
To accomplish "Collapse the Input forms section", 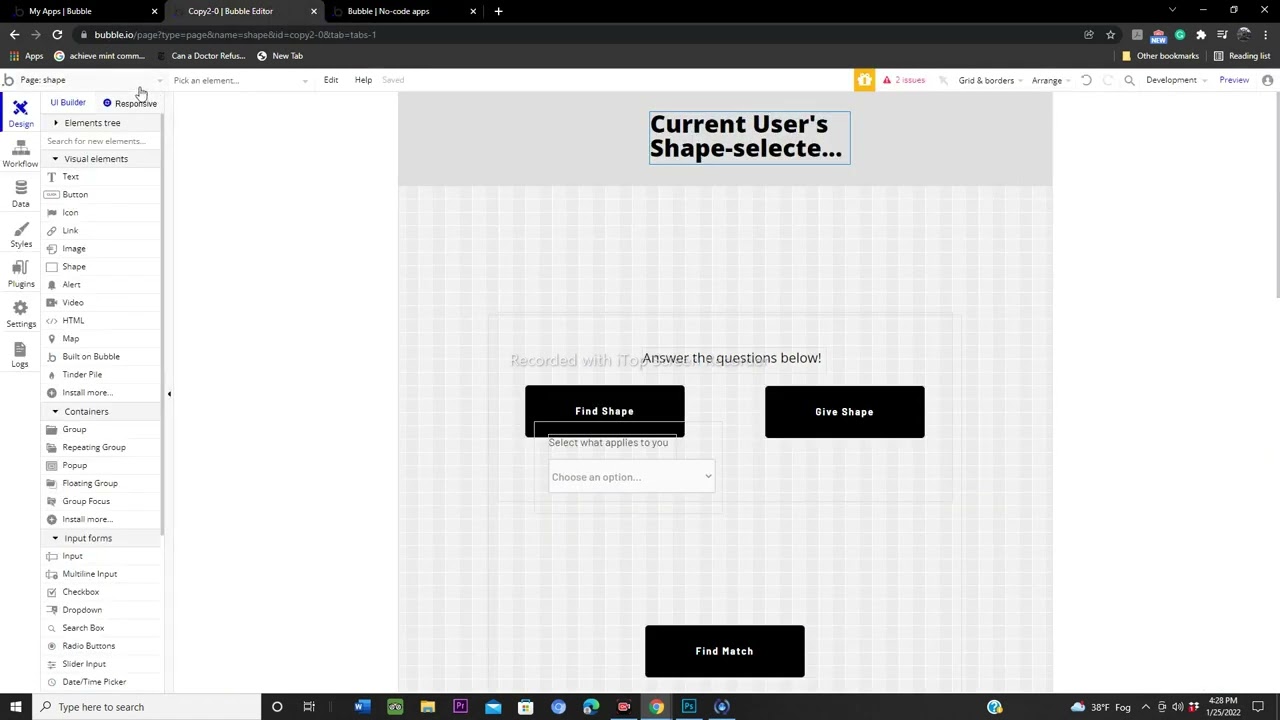I will (88, 538).
